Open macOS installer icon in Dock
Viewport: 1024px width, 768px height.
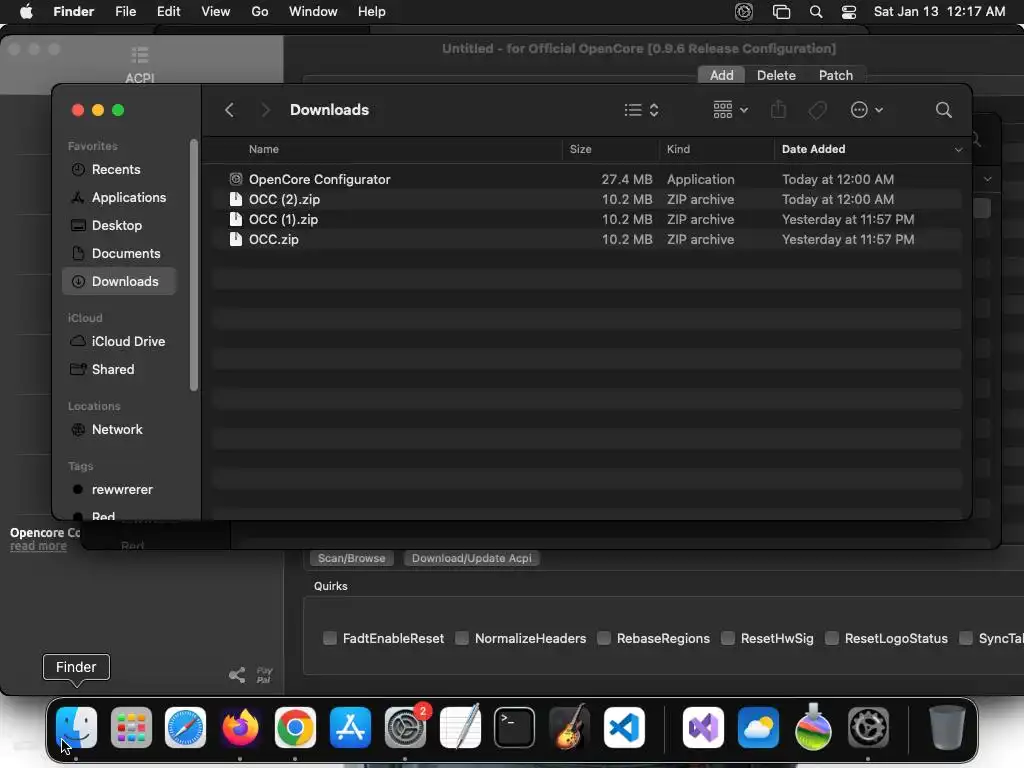pyautogui.click(x=813, y=727)
